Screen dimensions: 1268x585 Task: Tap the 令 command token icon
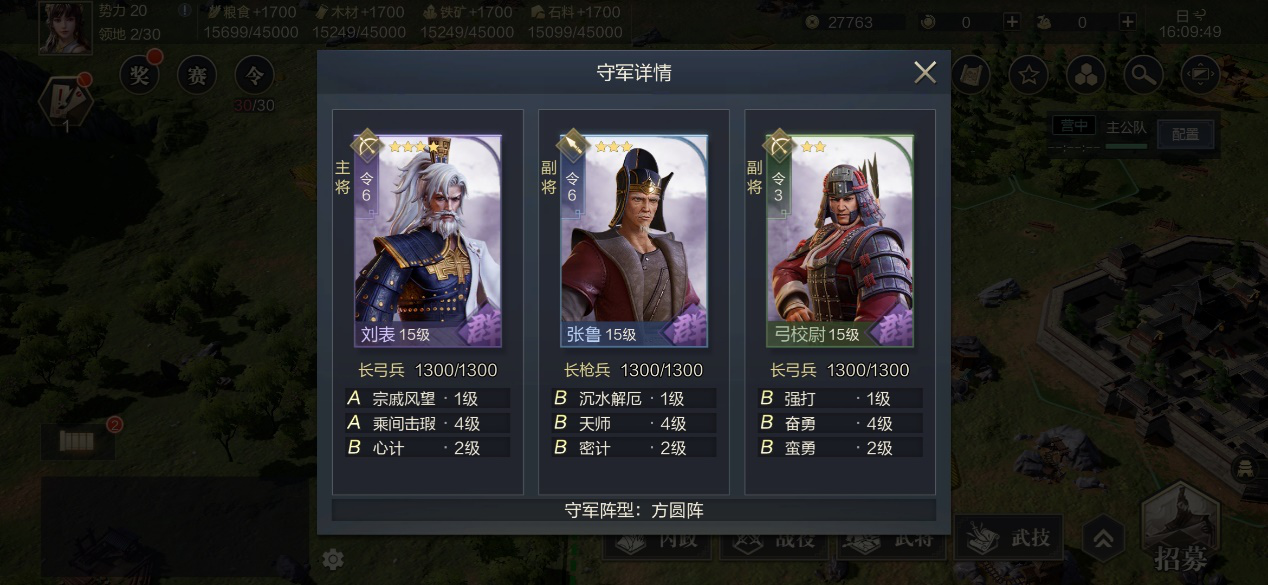click(254, 74)
